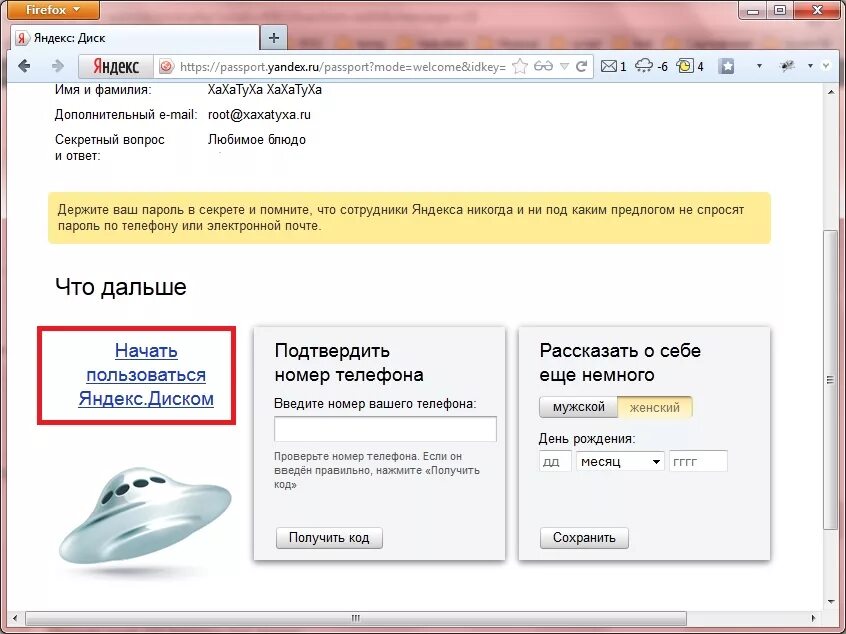Click the Имя и фамилия label

click(103, 90)
